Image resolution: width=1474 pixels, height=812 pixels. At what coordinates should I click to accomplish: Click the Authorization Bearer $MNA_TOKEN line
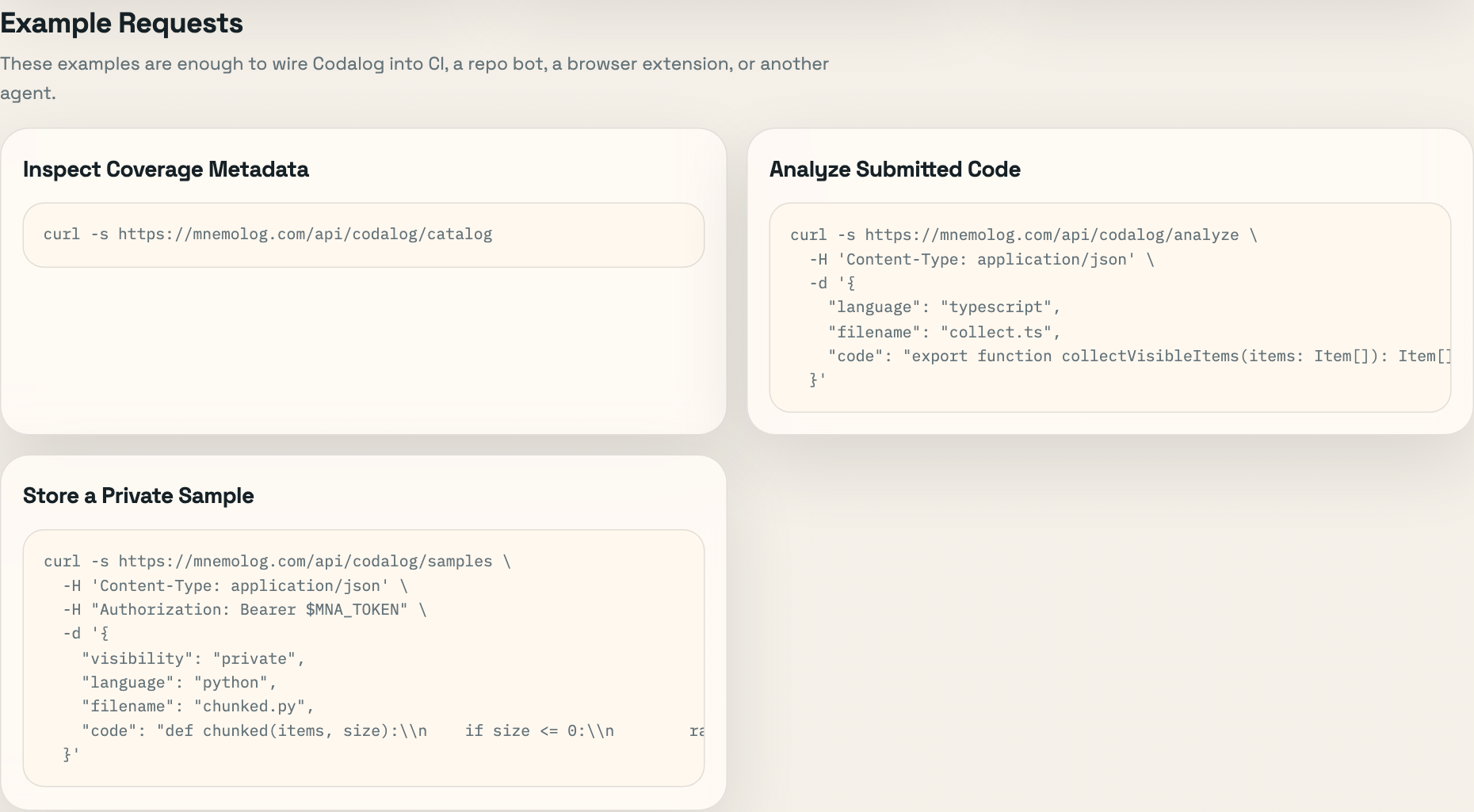tap(245, 609)
